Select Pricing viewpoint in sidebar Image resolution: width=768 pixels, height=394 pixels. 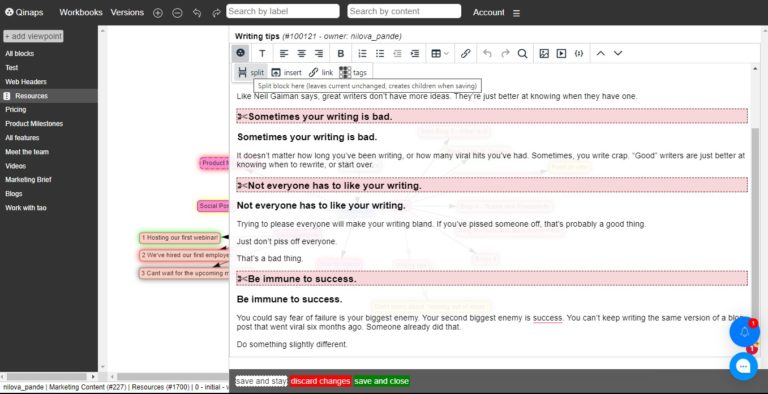16,110
